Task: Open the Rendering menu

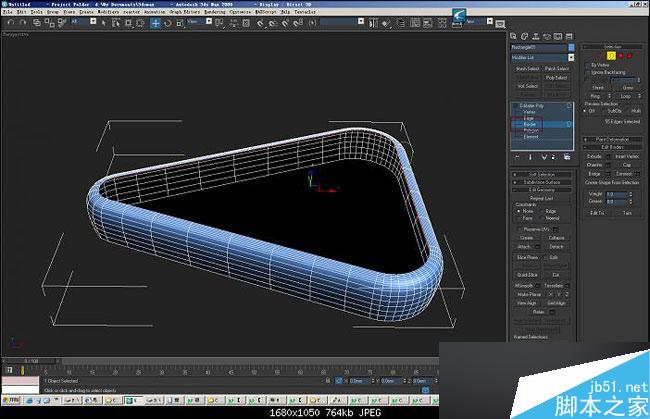Action: [215, 12]
